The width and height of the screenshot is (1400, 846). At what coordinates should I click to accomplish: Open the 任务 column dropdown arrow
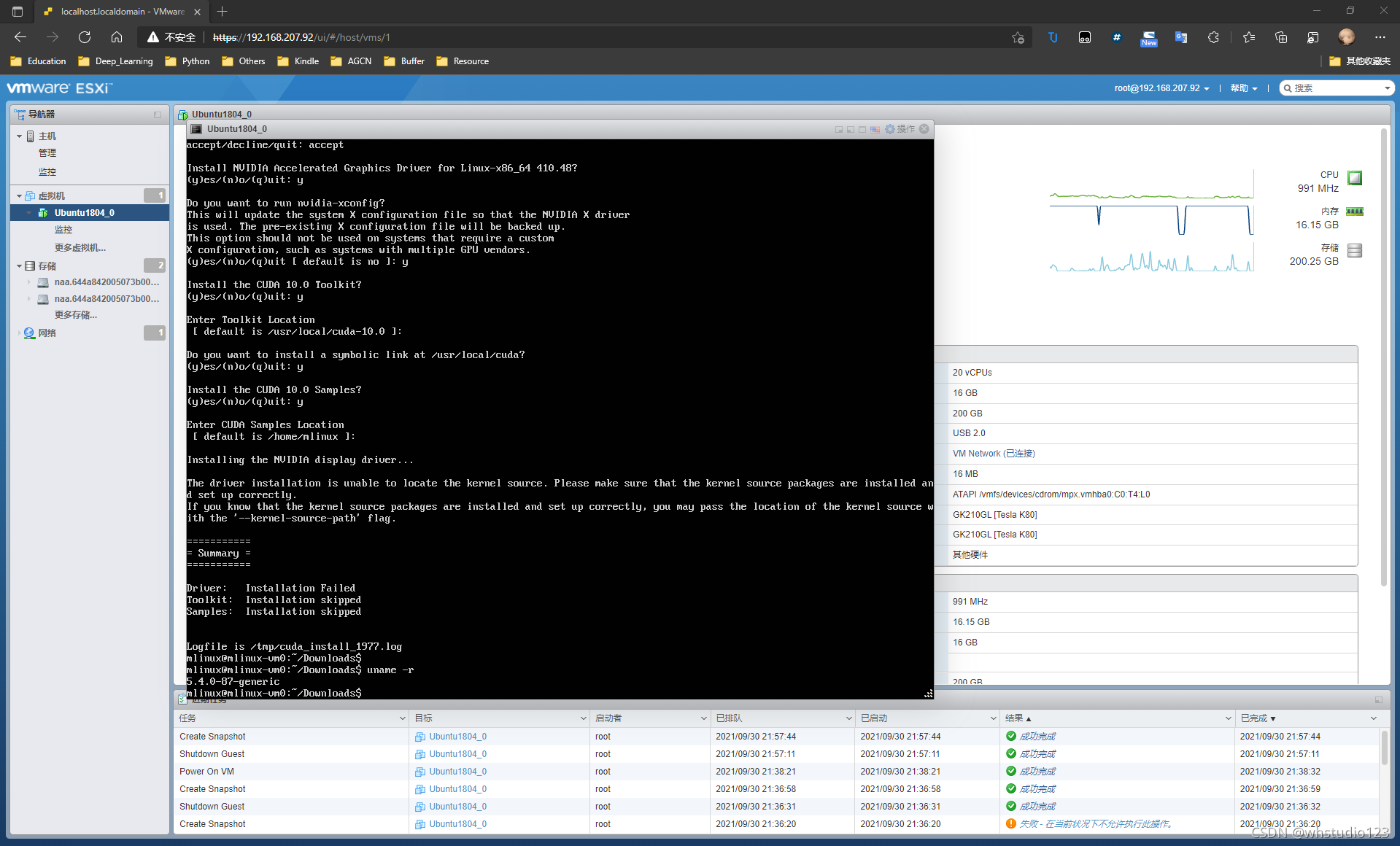(402, 718)
